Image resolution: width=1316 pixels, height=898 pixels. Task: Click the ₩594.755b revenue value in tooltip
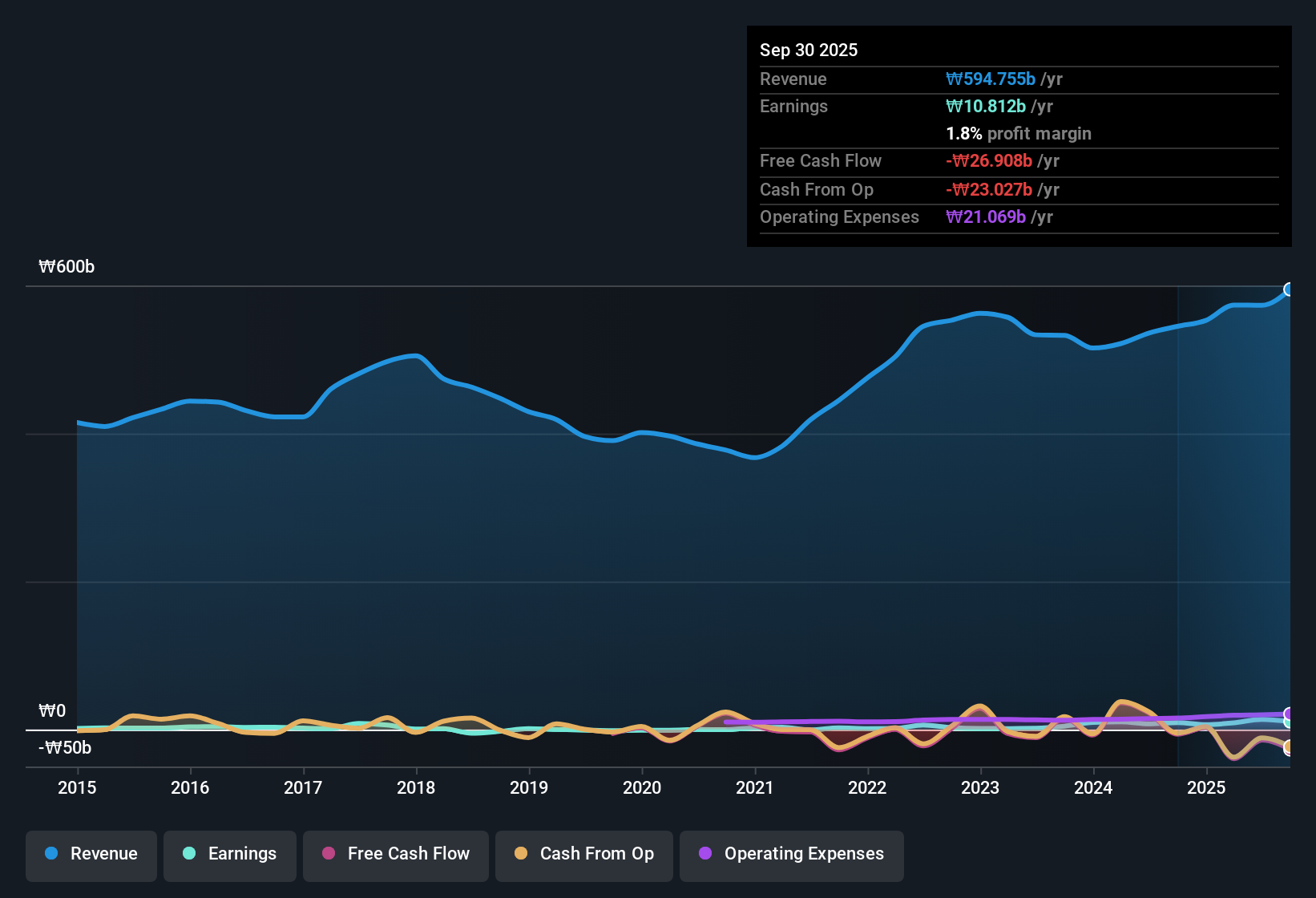991,79
